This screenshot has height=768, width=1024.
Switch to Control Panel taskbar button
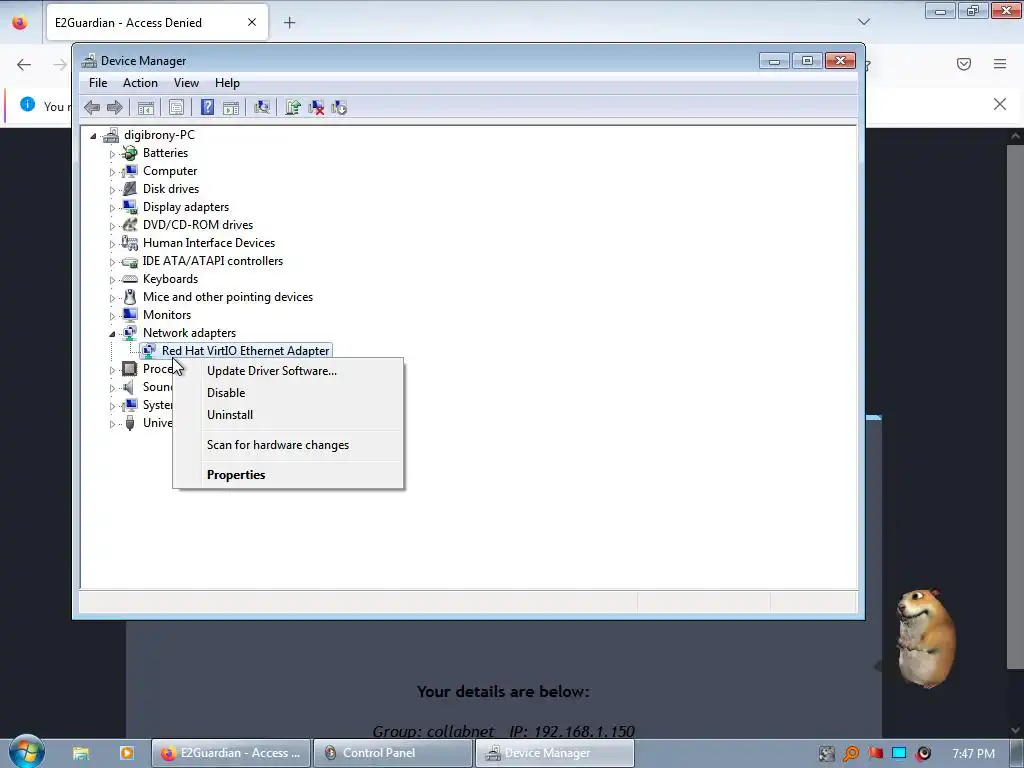(x=392, y=753)
